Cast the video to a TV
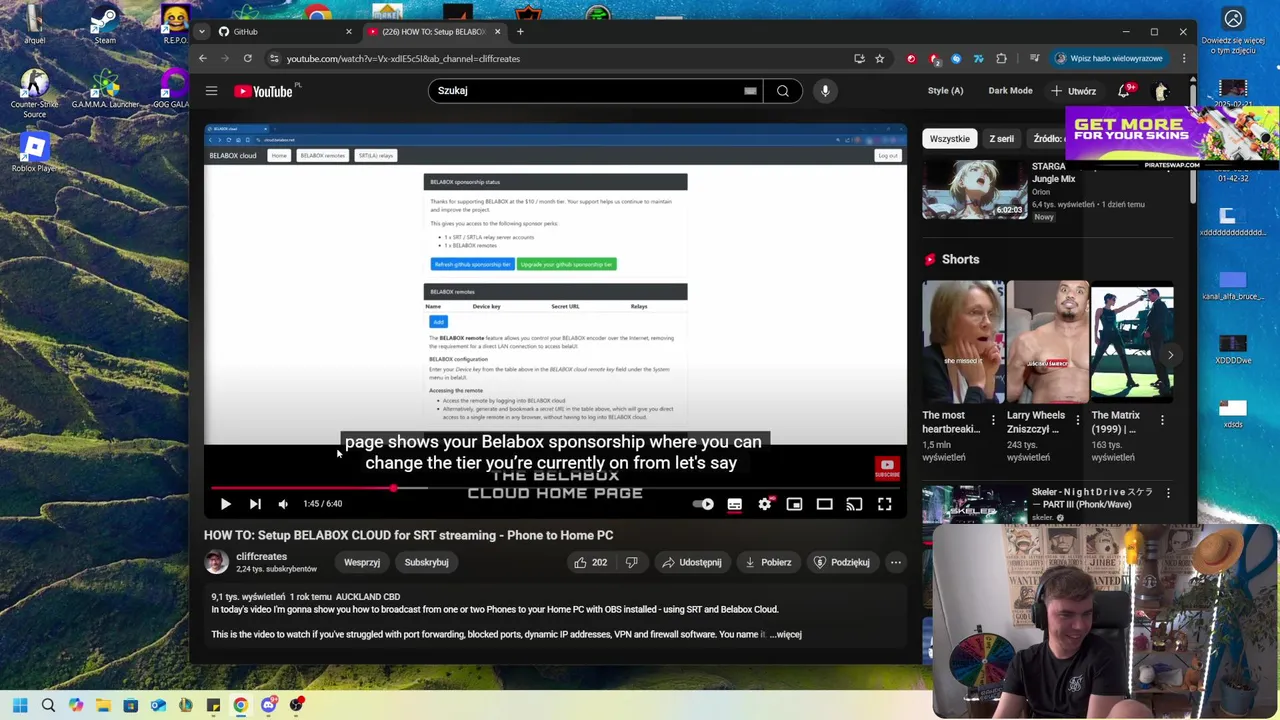 (x=854, y=504)
